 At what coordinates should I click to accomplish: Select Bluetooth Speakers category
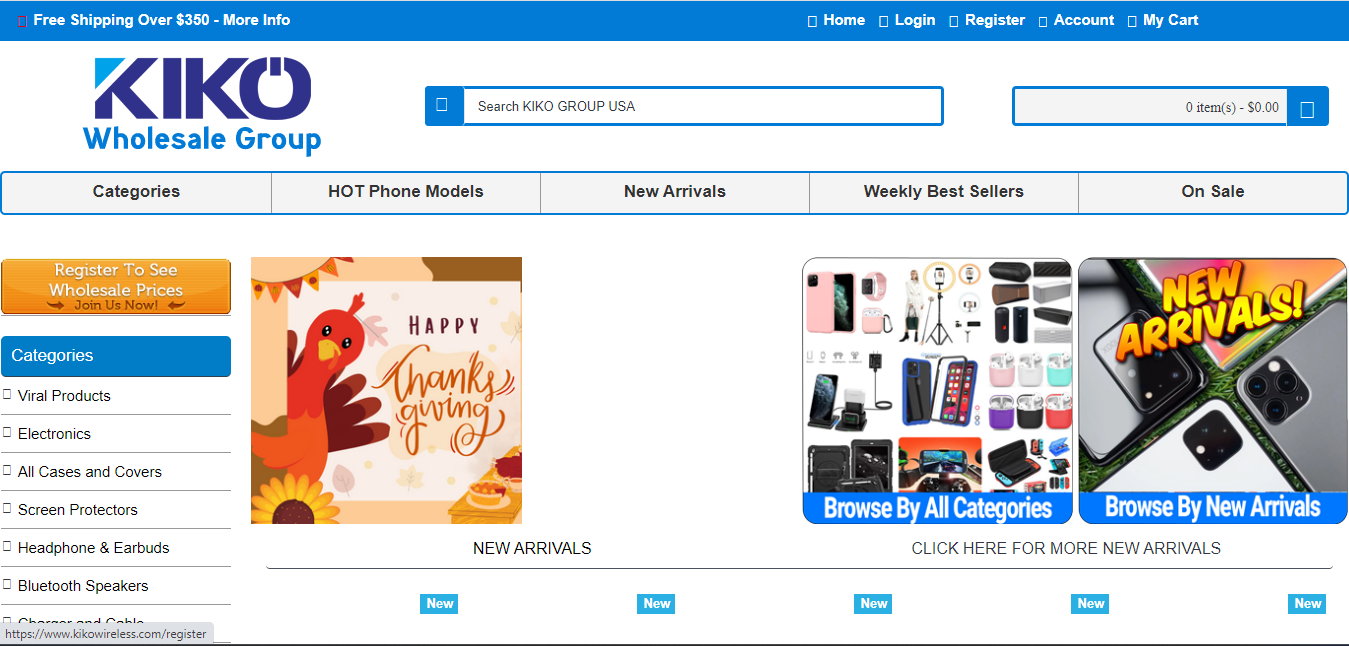coord(83,586)
